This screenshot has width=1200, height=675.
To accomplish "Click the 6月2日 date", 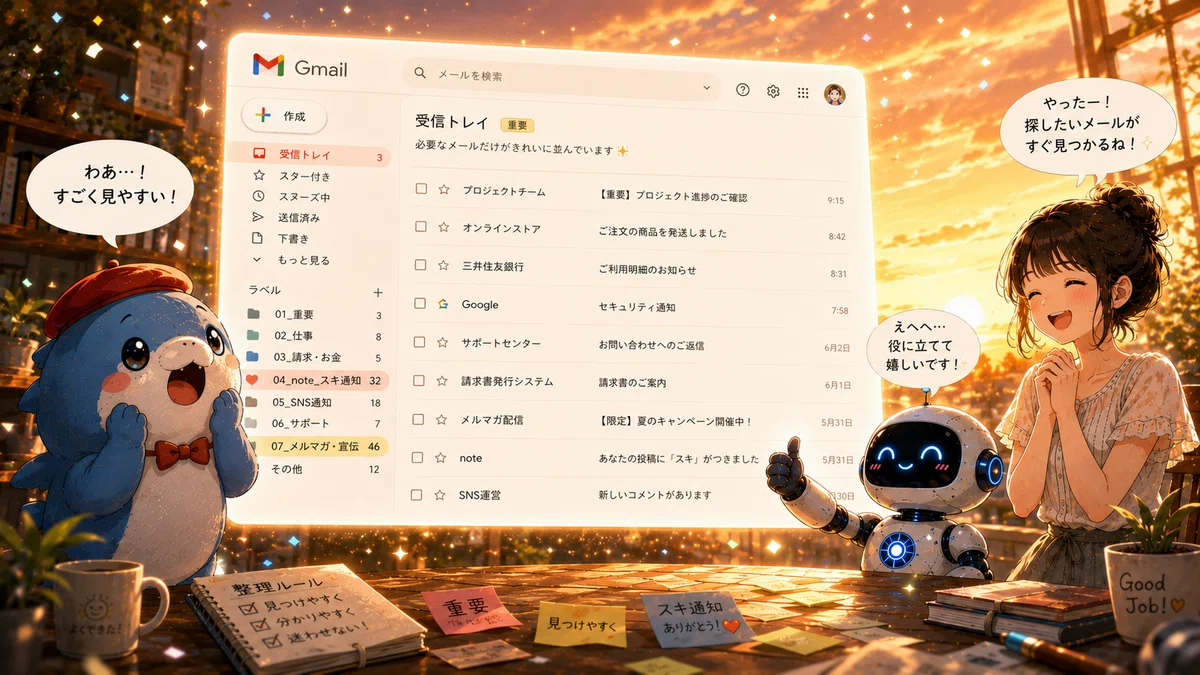I will (x=837, y=348).
